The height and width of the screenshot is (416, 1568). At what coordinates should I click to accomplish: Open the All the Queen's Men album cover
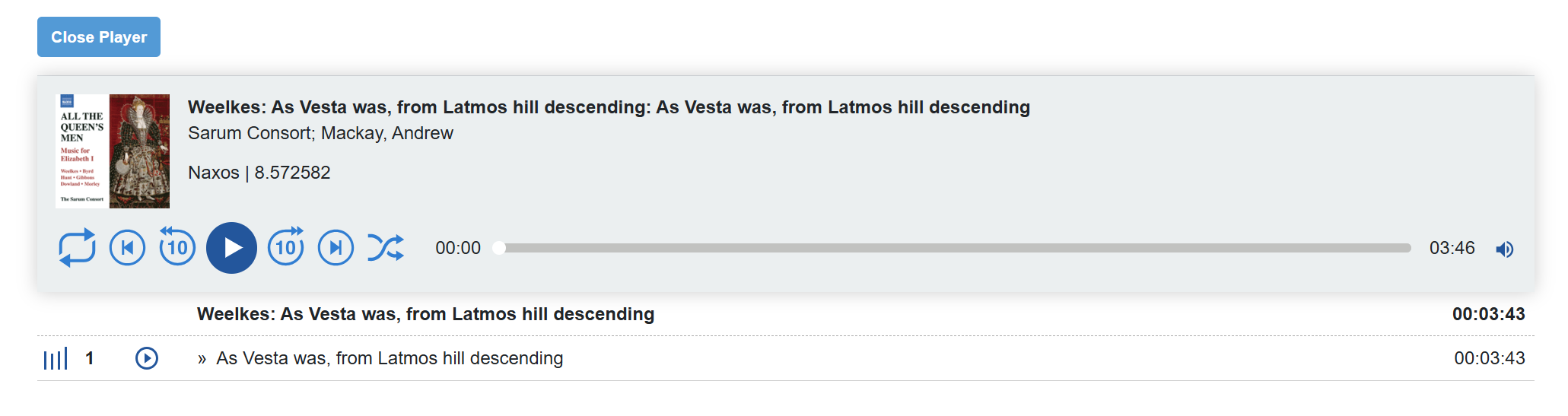click(x=113, y=151)
